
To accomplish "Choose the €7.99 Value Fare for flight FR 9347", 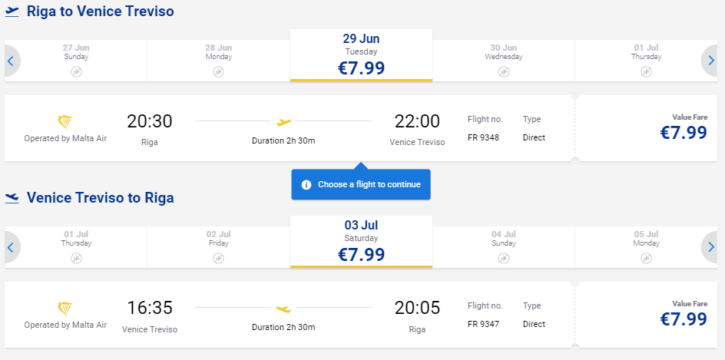I will 647,315.
